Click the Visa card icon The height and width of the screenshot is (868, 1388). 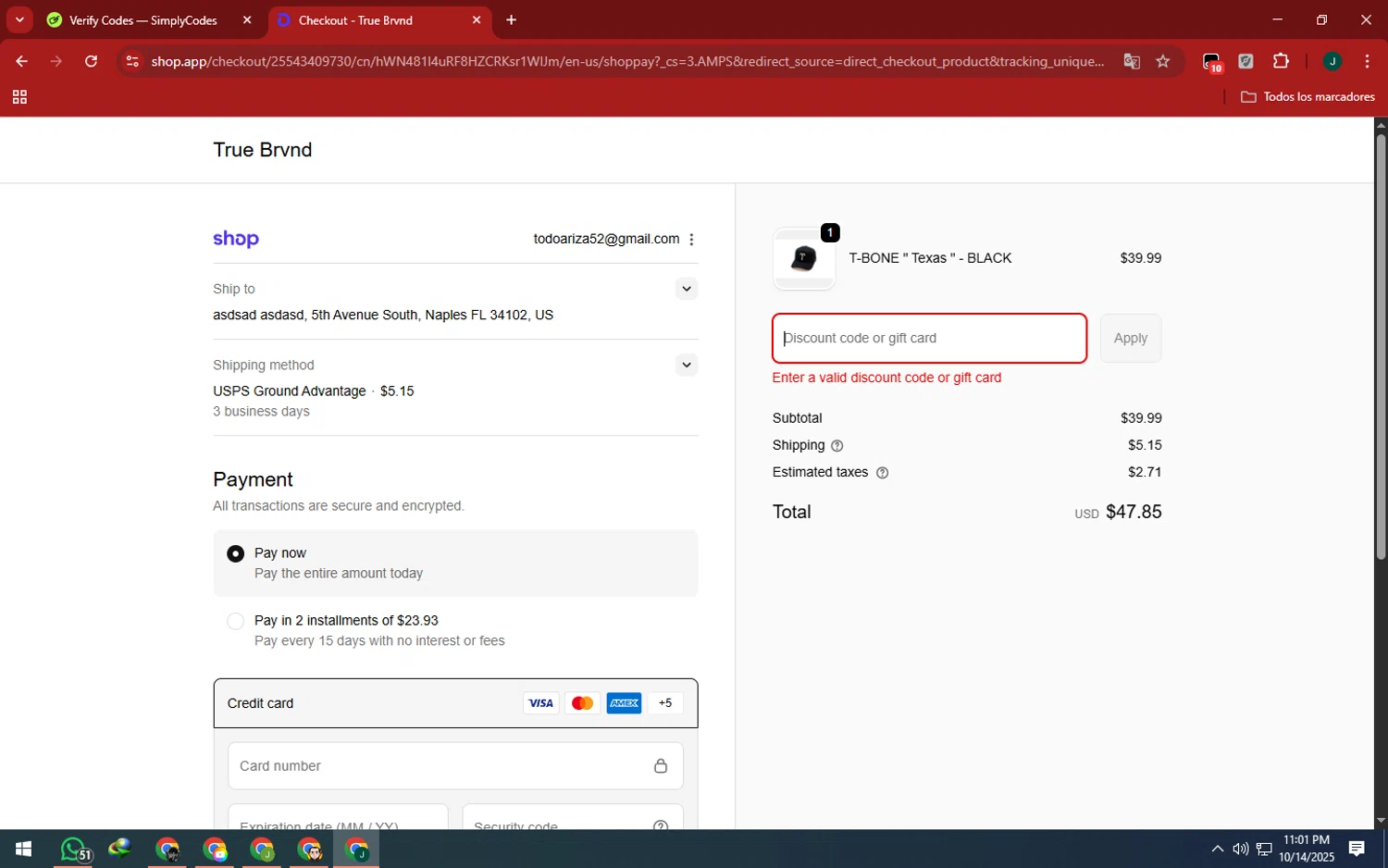540,703
